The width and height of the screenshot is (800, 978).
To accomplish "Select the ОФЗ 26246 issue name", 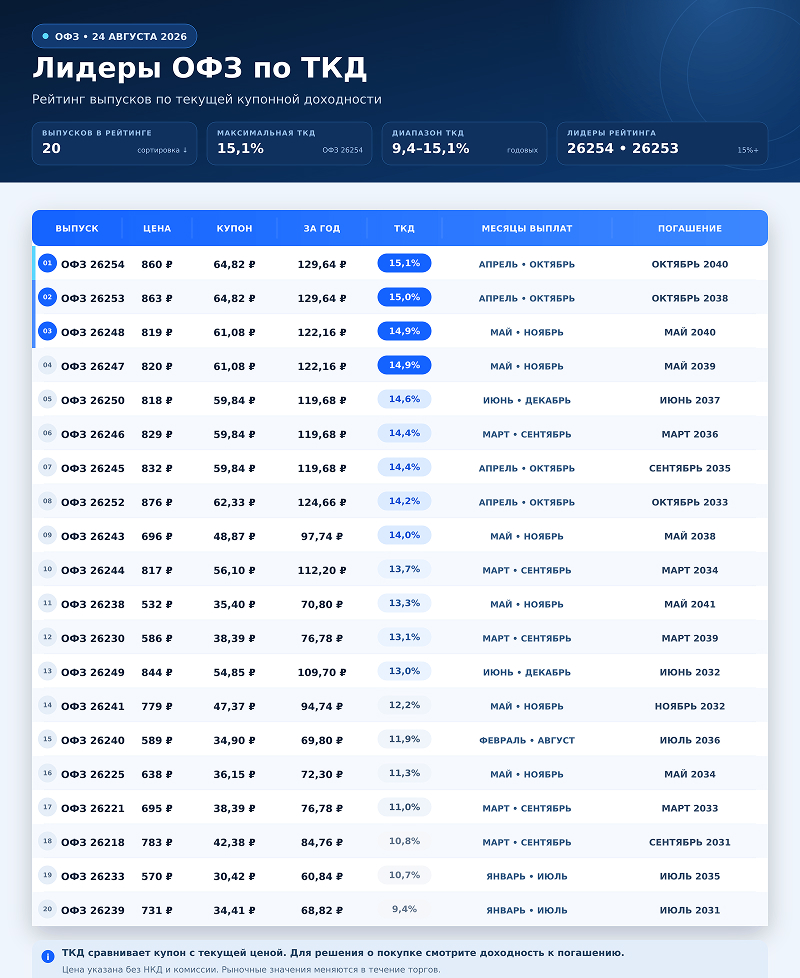I will [x=93, y=434].
